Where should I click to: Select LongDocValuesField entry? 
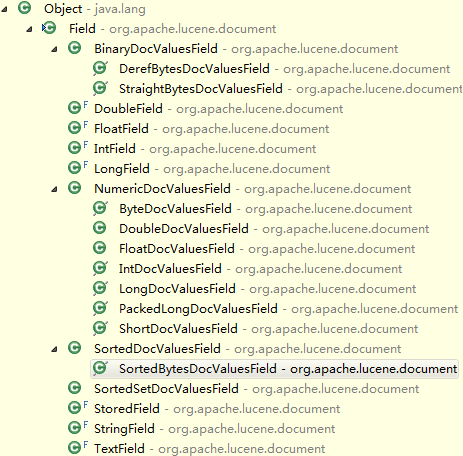268,289
